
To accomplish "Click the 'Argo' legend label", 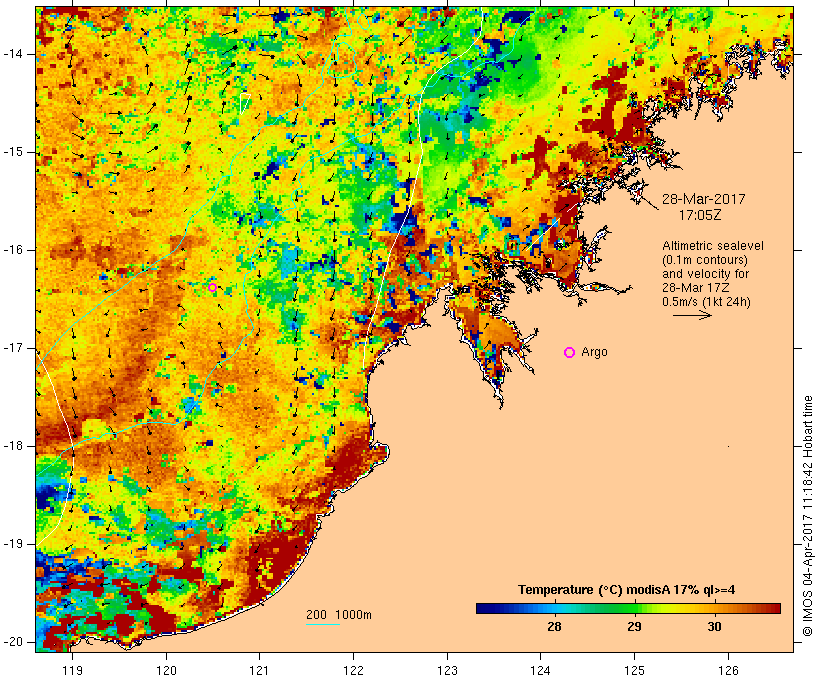I will coord(595,352).
